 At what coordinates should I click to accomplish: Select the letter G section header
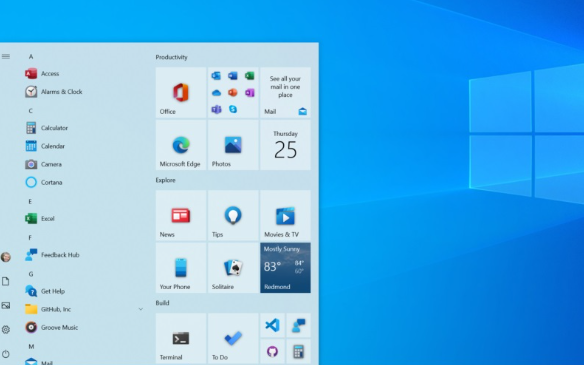(31, 274)
